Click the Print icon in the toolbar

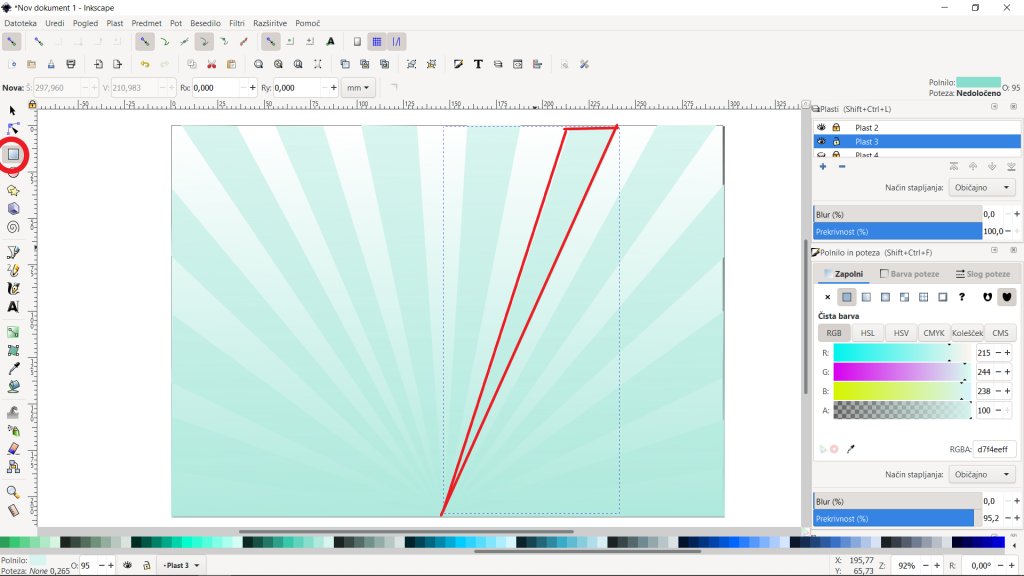pos(71,64)
